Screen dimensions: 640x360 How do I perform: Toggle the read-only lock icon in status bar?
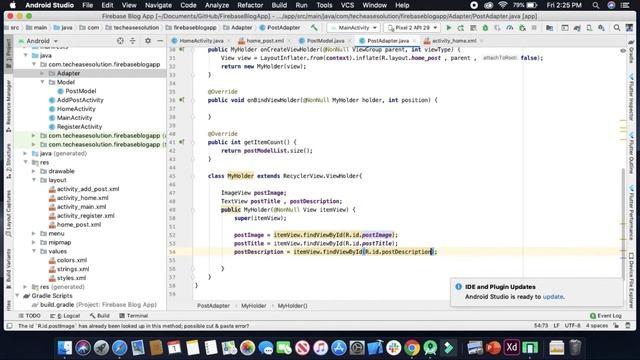pyautogui.click(x=616, y=326)
